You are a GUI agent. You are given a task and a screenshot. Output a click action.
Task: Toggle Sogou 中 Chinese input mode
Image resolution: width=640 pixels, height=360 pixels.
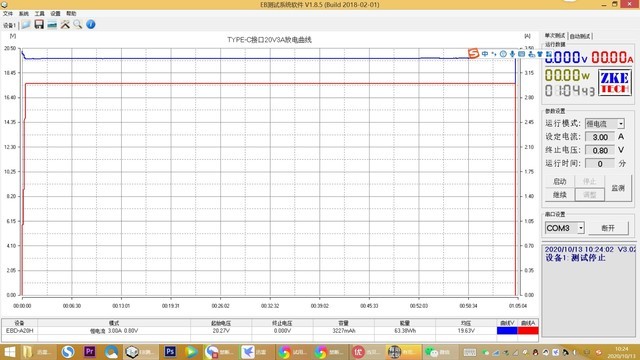coord(485,53)
